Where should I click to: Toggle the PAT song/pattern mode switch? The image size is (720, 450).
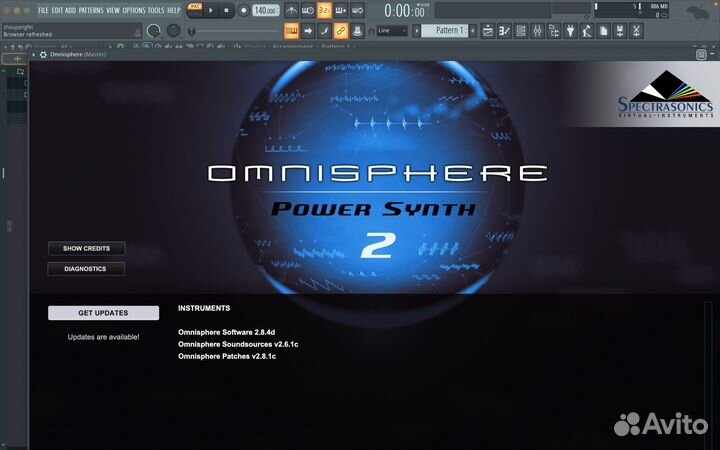pyautogui.click(x=195, y=10)
